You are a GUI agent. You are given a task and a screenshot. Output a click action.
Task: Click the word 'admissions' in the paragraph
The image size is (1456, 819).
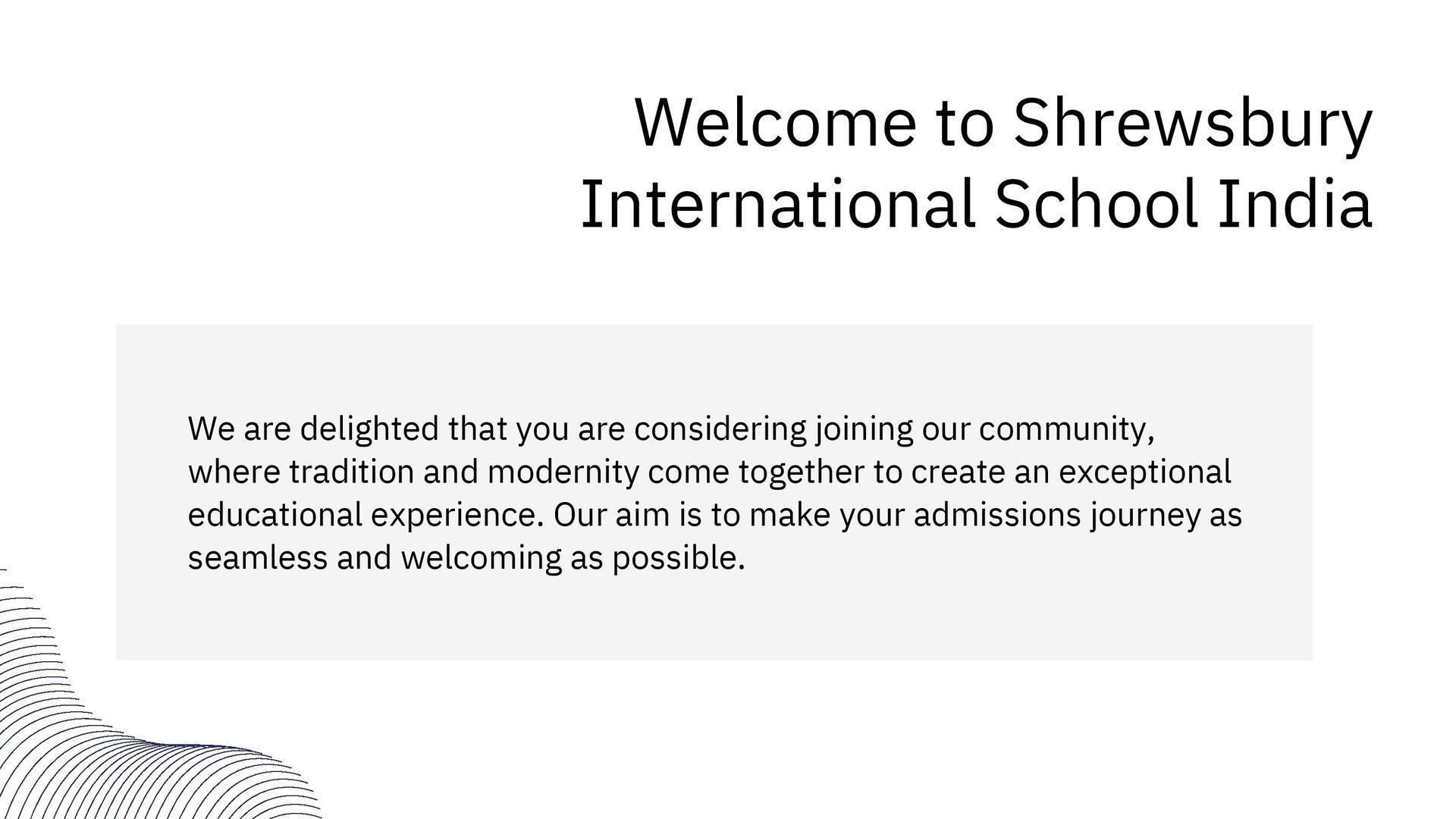[997, 516]
